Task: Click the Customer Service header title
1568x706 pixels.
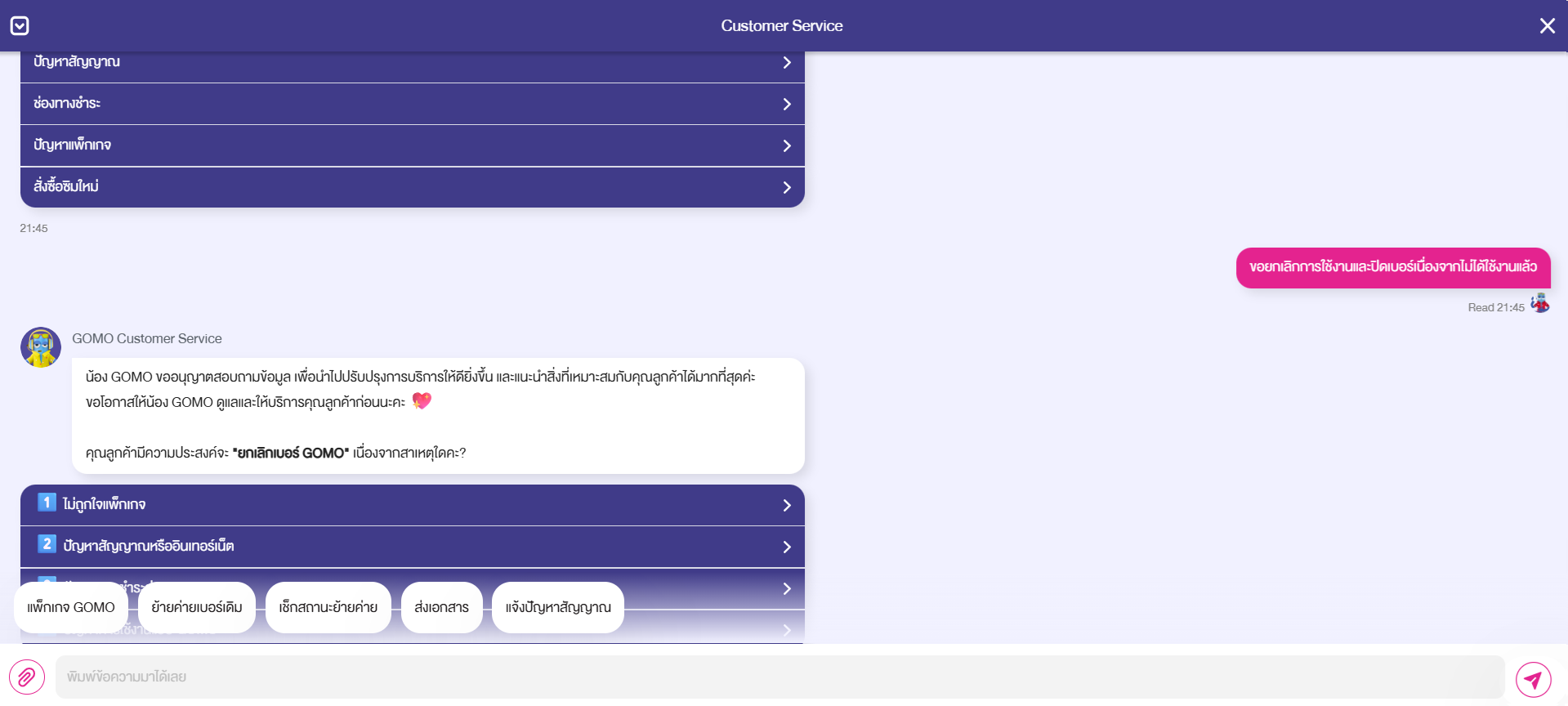Action: pyautogui.click(x=782, y=25)
